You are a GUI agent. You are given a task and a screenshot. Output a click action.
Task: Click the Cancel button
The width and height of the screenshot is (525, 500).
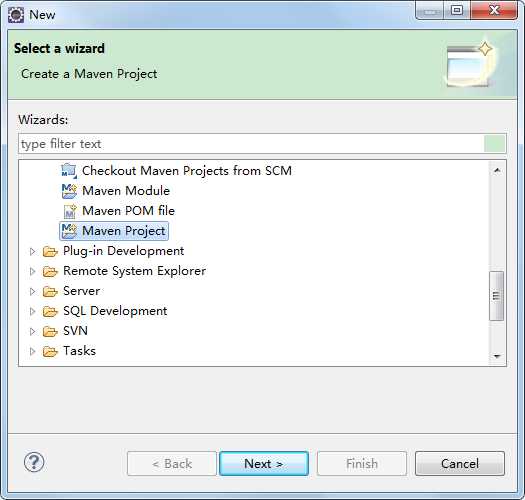(x=460, y=463)
